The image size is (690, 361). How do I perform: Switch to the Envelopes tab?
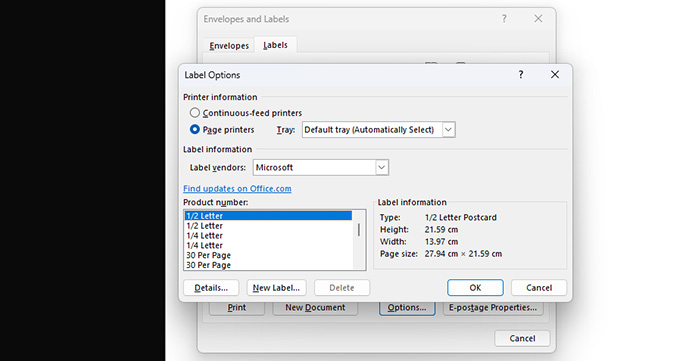[x=229, y=46]
